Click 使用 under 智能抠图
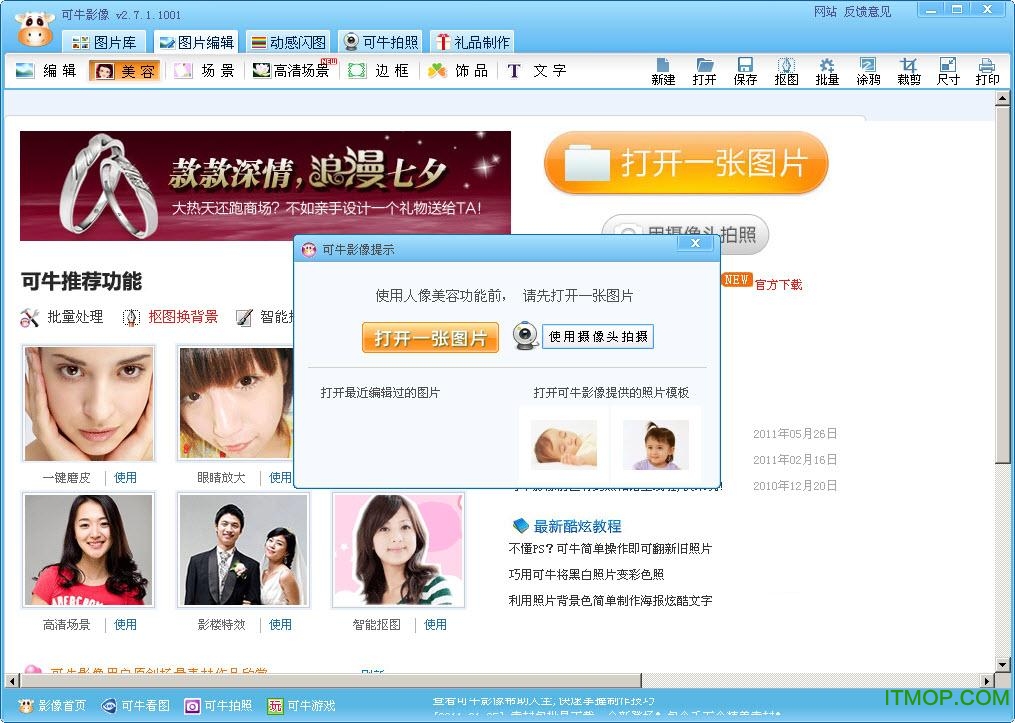 435,625
